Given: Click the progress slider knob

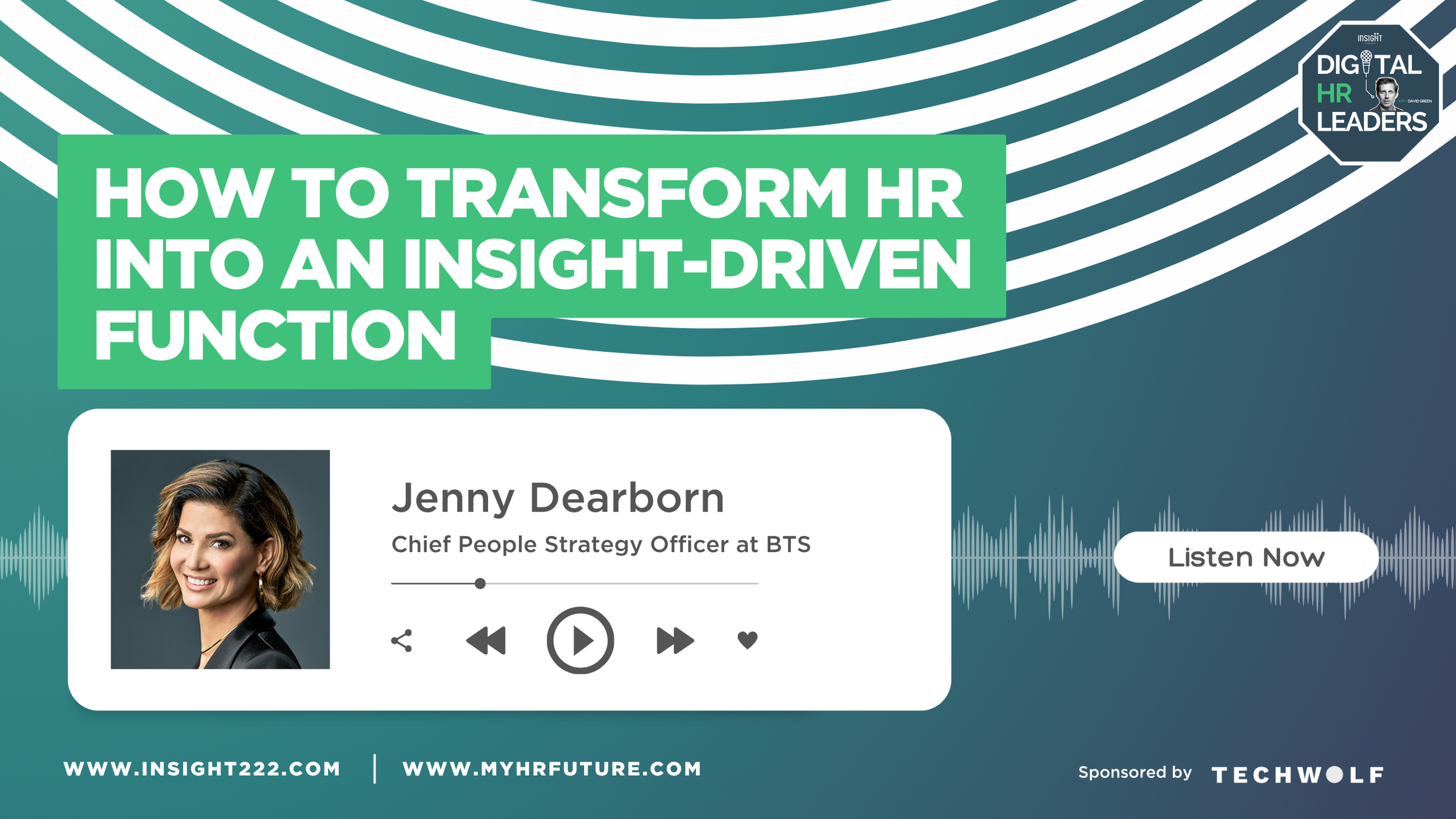Looking at the screenshot, I should (x=480, y=584).
